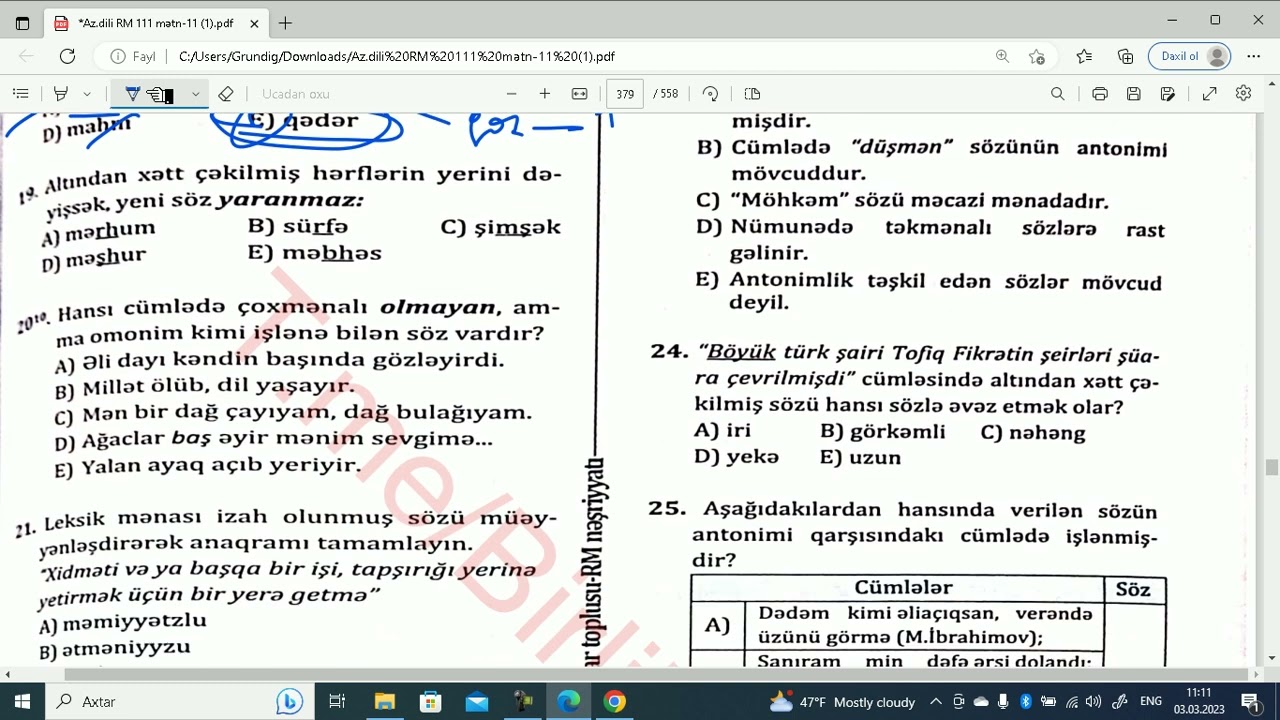
Task: Click option 'A) məmiyyətzlu' in question 21
Action: coord(122,623)
